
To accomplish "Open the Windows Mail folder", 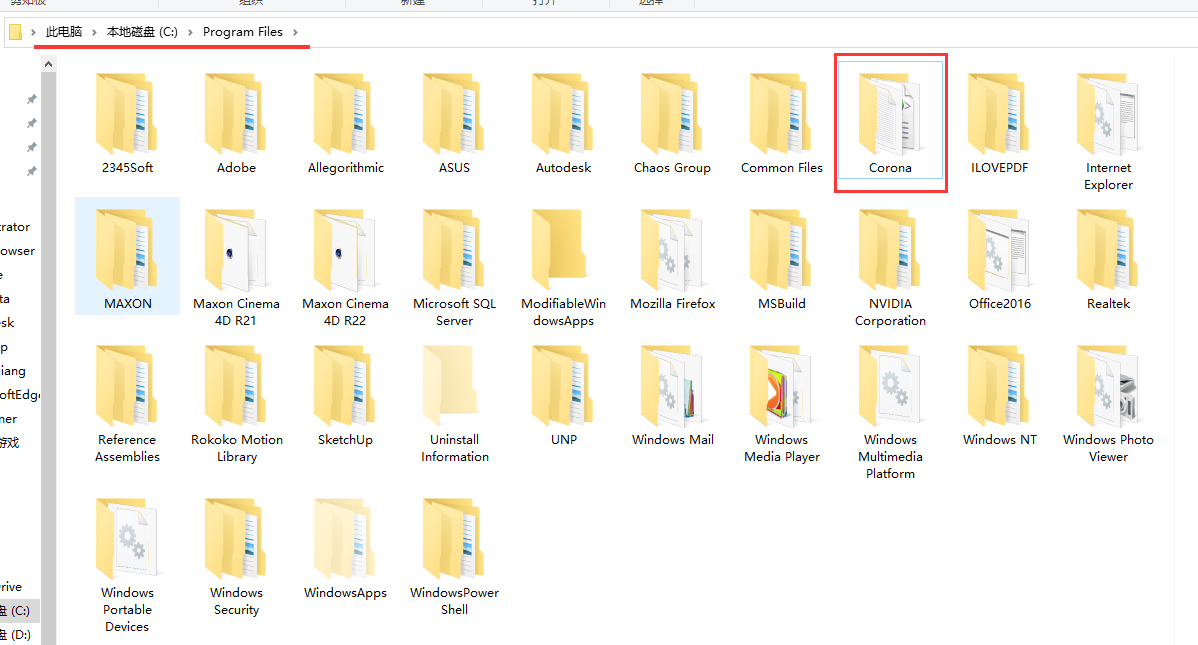I will [x=672, y=394].
